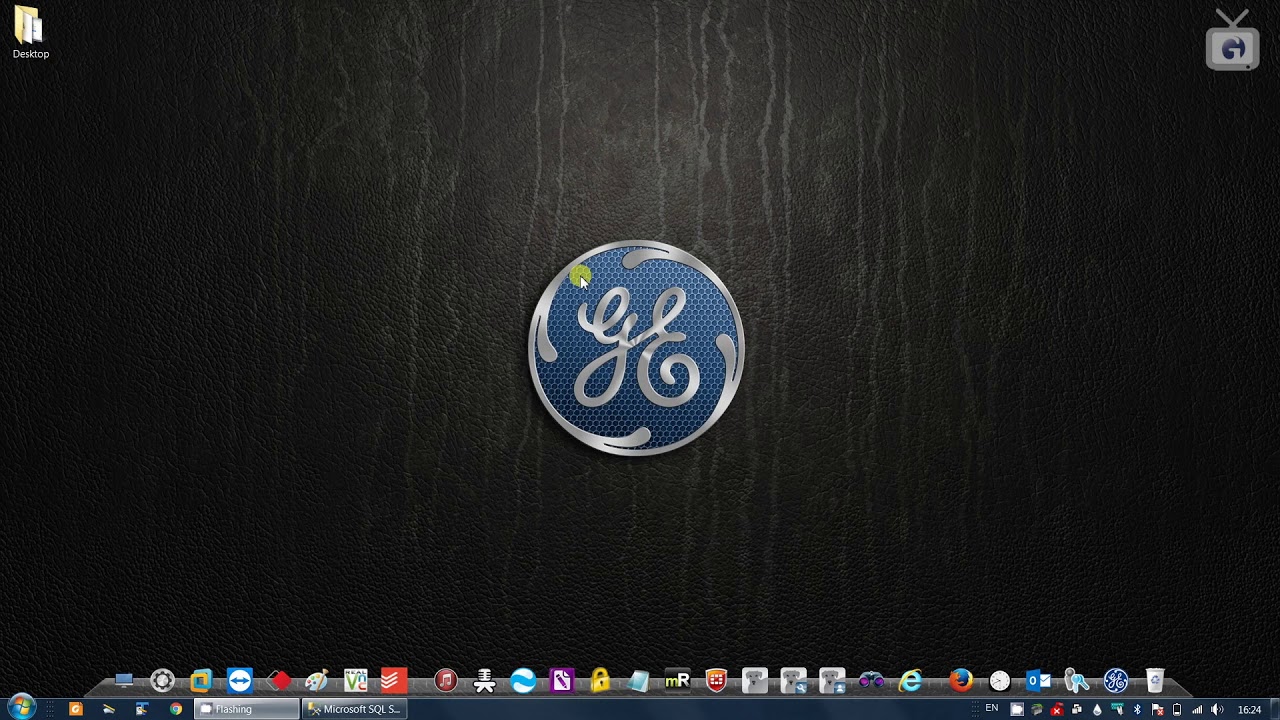Open the clock dock icon
Screen dimensions: 1280x720
click(x=1000, y=681)
